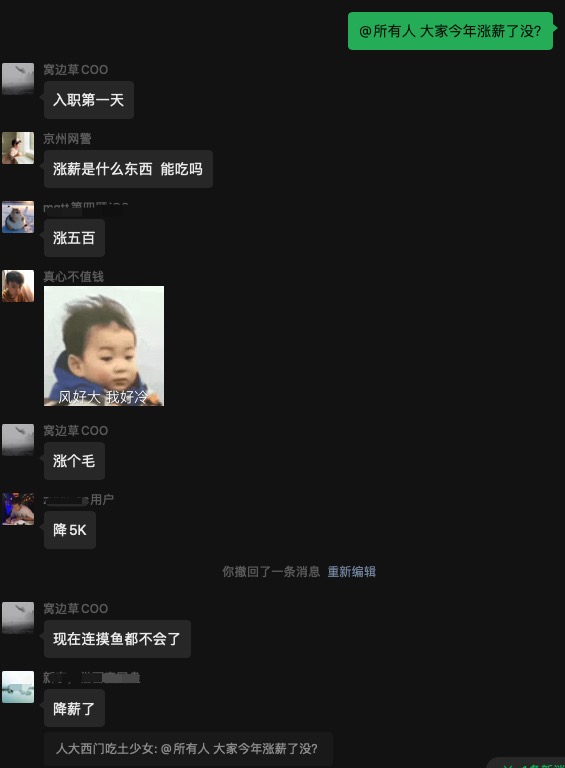Click the 真心不值钱 sender name
Image resolution: width=565 pixels, height=768 pixels.
[x=73, y=277]
